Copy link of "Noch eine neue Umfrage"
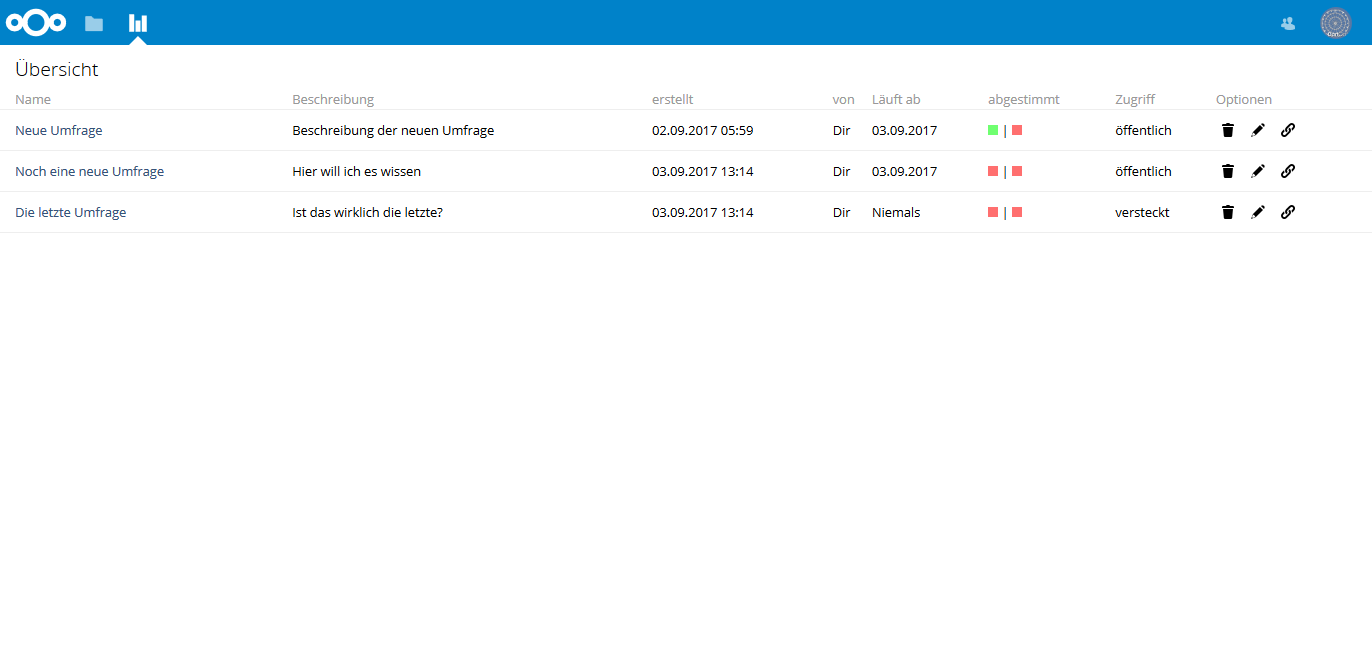 (x=1288, y=171)
